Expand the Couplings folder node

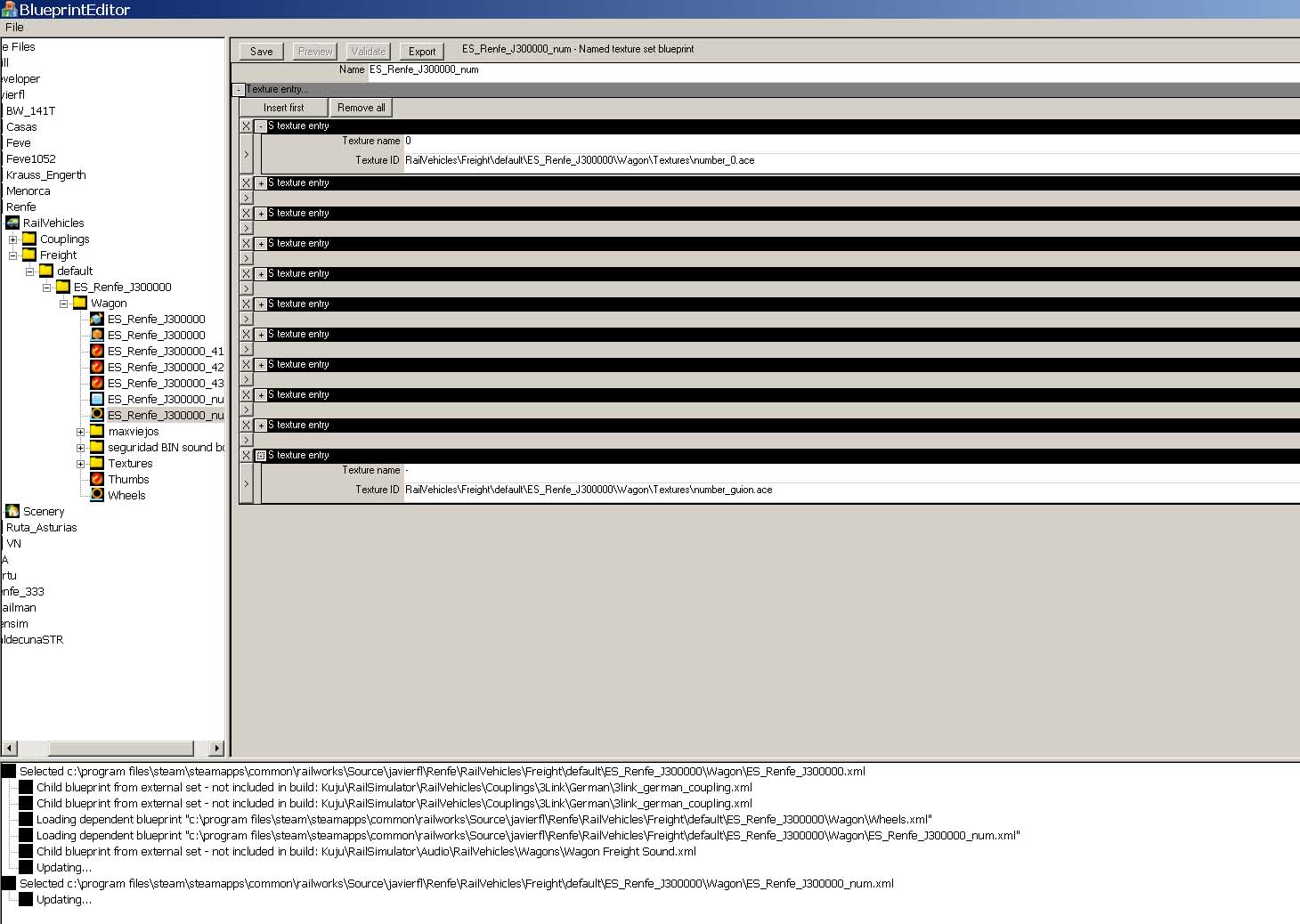(x=12, y=239)
